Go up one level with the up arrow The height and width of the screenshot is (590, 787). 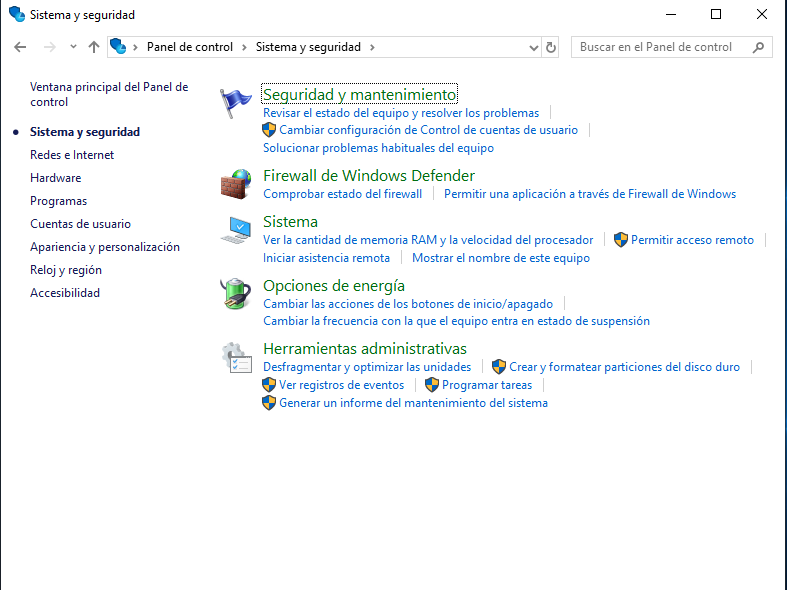coord(94,47)
